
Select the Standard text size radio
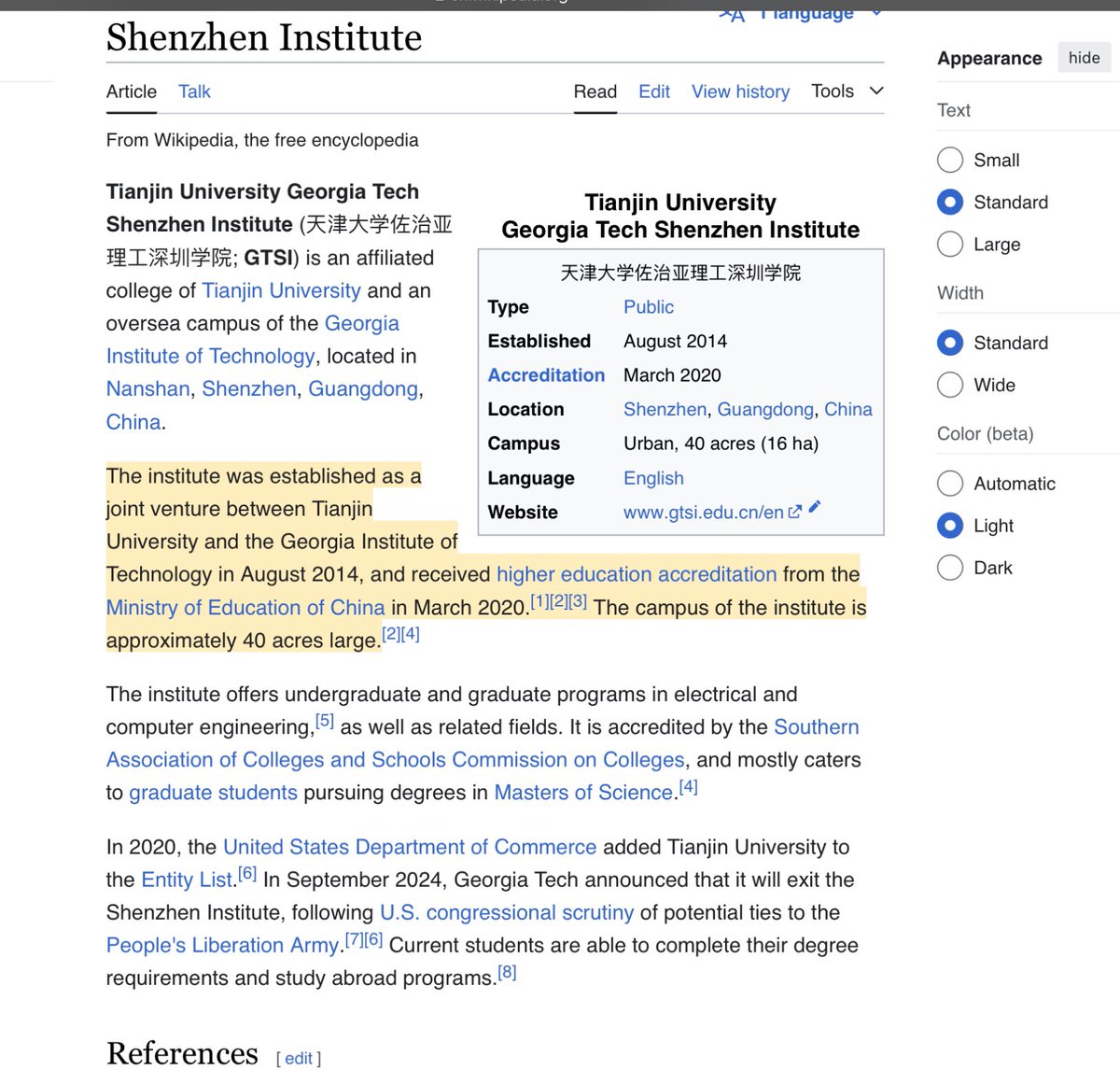(x=949, y=202)
